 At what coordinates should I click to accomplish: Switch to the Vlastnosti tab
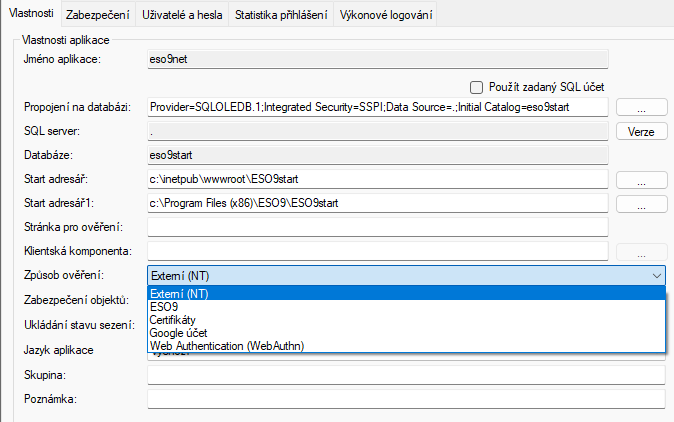[31, 13]
